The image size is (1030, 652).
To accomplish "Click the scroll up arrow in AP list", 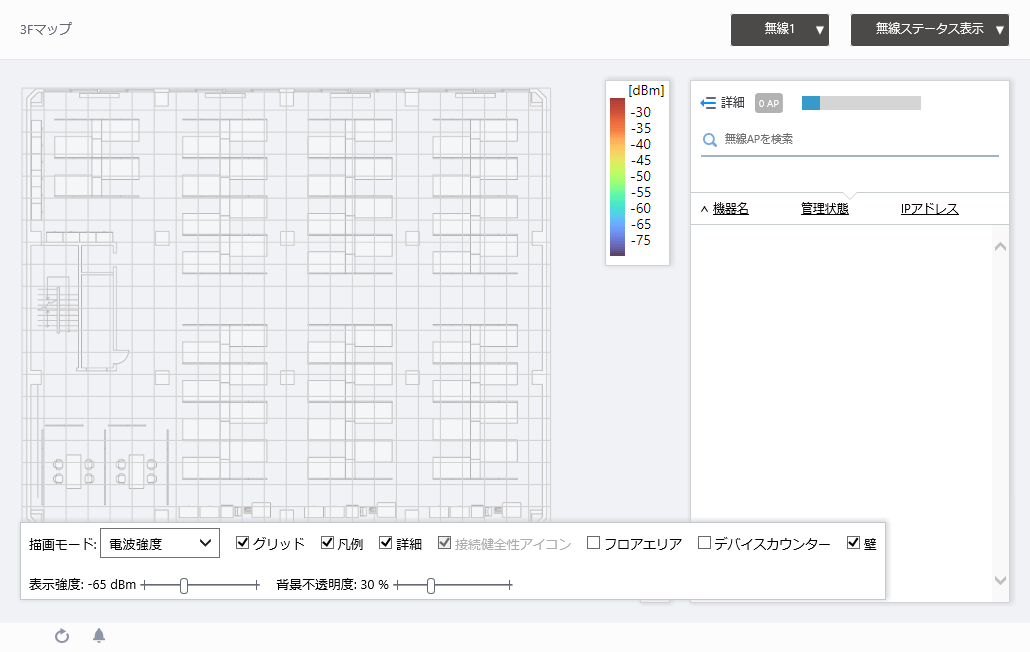I will pyautogui.click(x=1000, y=247).
